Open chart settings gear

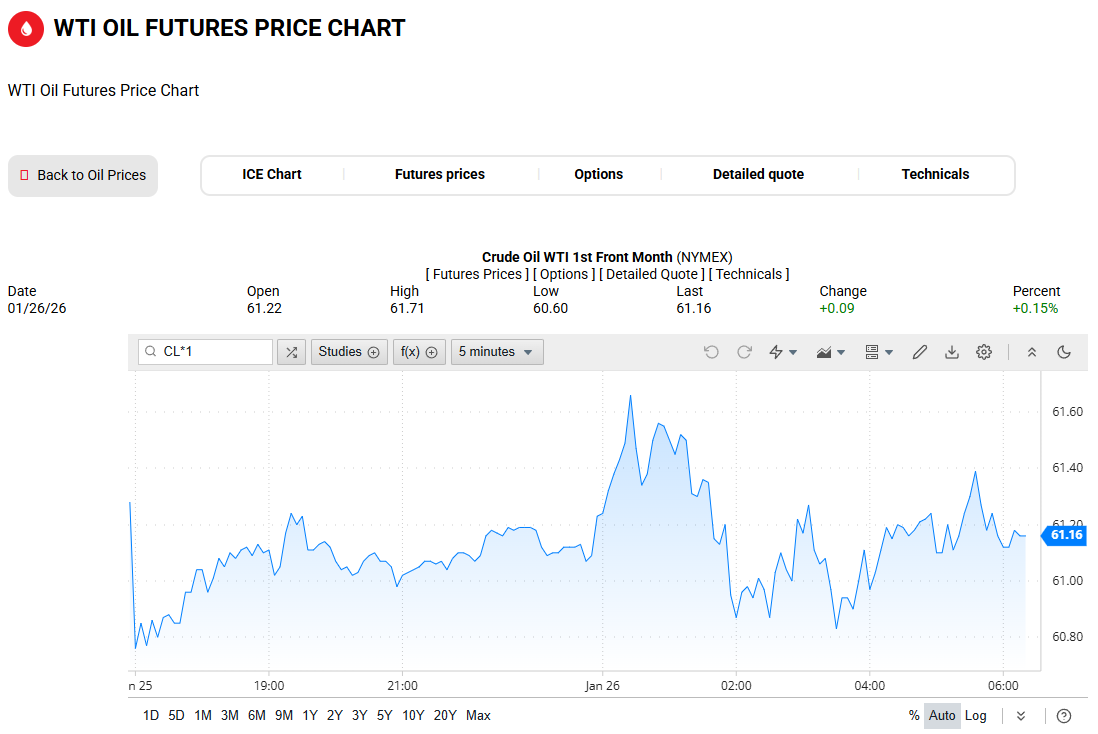(984, 352)
